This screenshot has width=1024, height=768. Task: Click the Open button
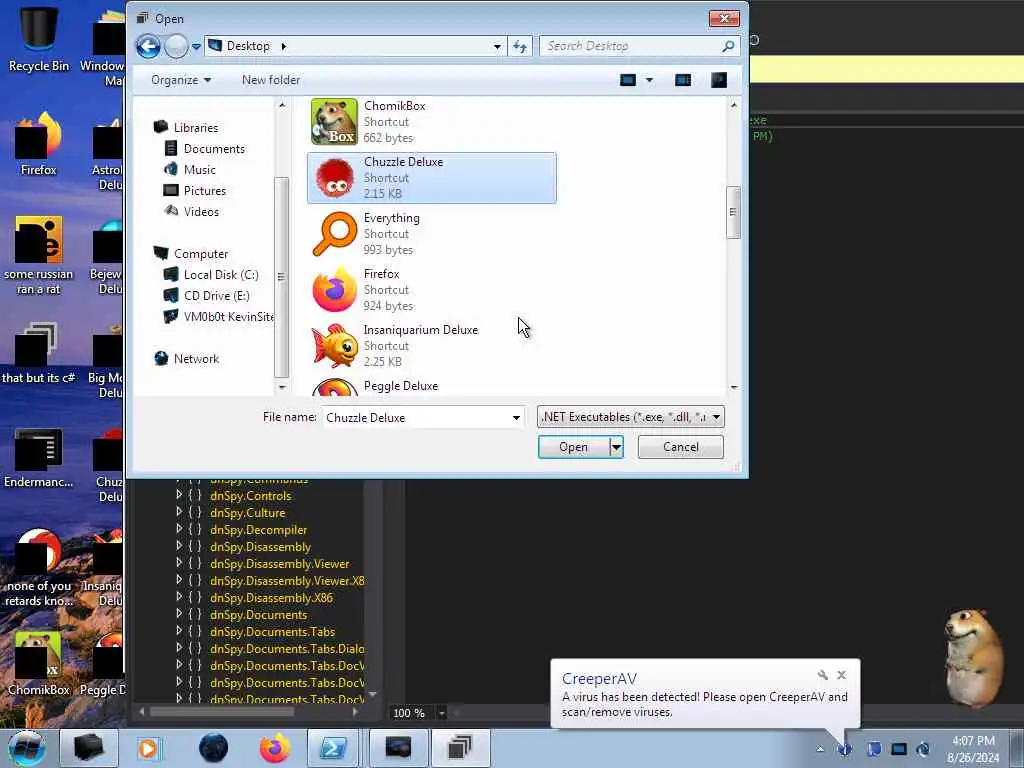click(574, 447)
